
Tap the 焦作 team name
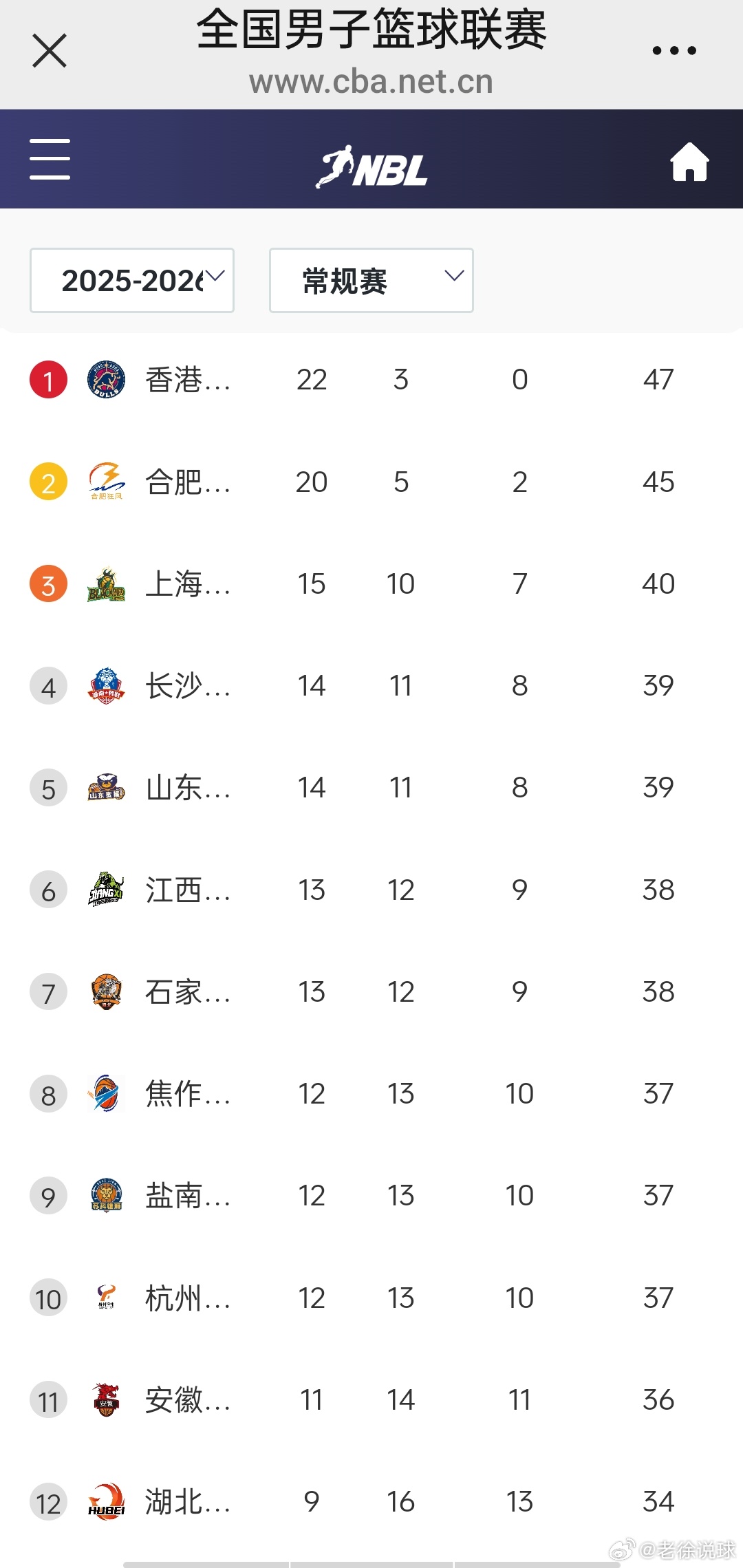[187, 1094]
